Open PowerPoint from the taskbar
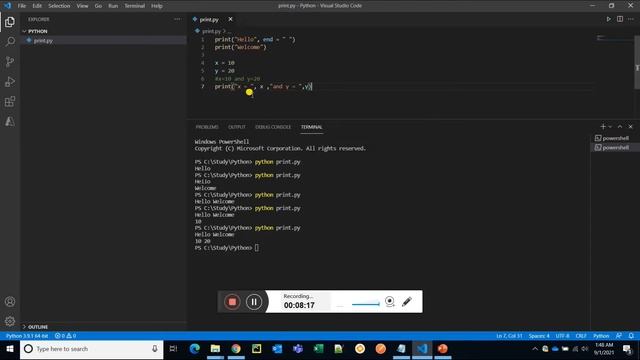This screenshot has height=360, width=640. (442, 349)
